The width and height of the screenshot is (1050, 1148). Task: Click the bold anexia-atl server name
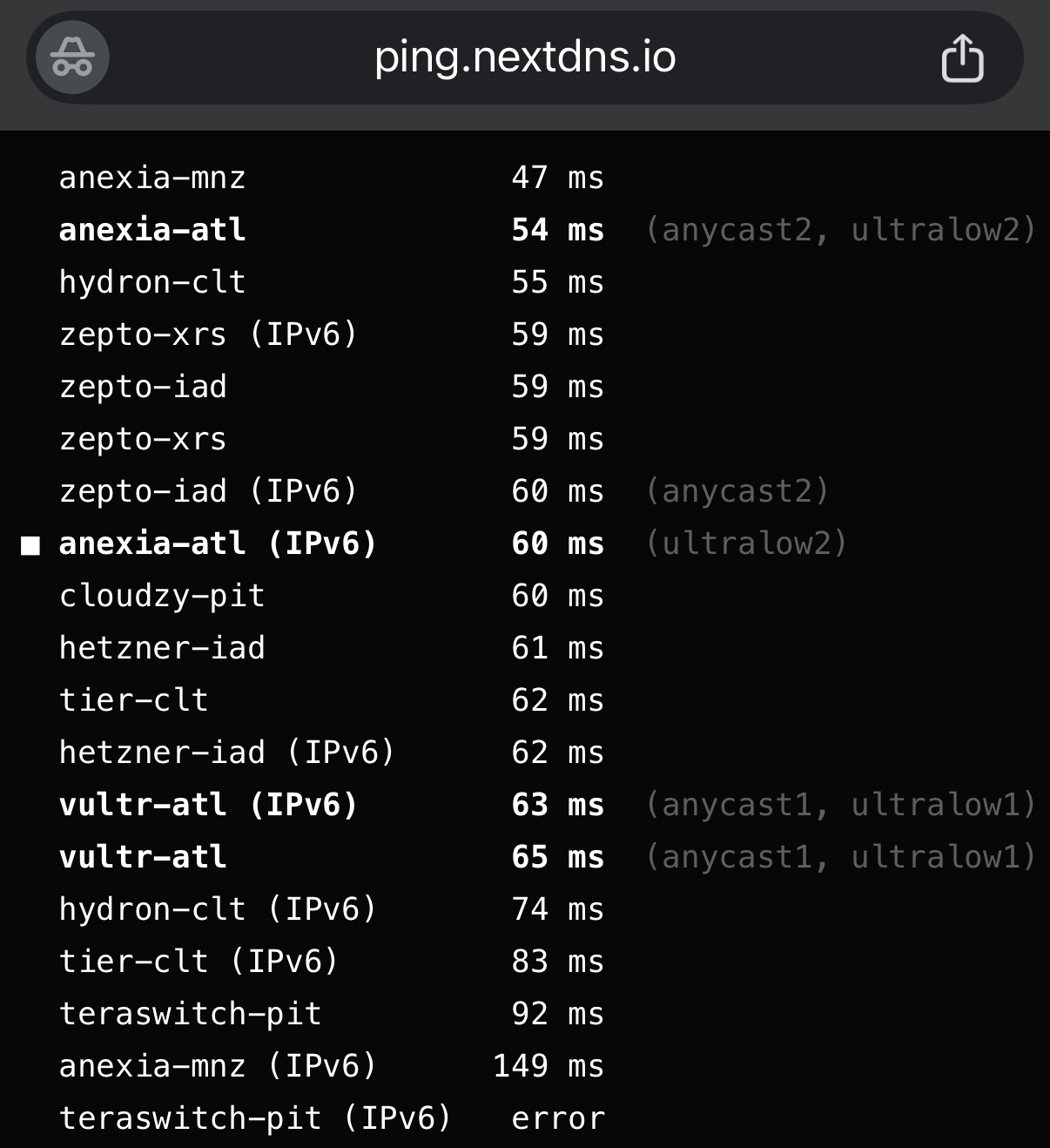[x=152, y=230]
